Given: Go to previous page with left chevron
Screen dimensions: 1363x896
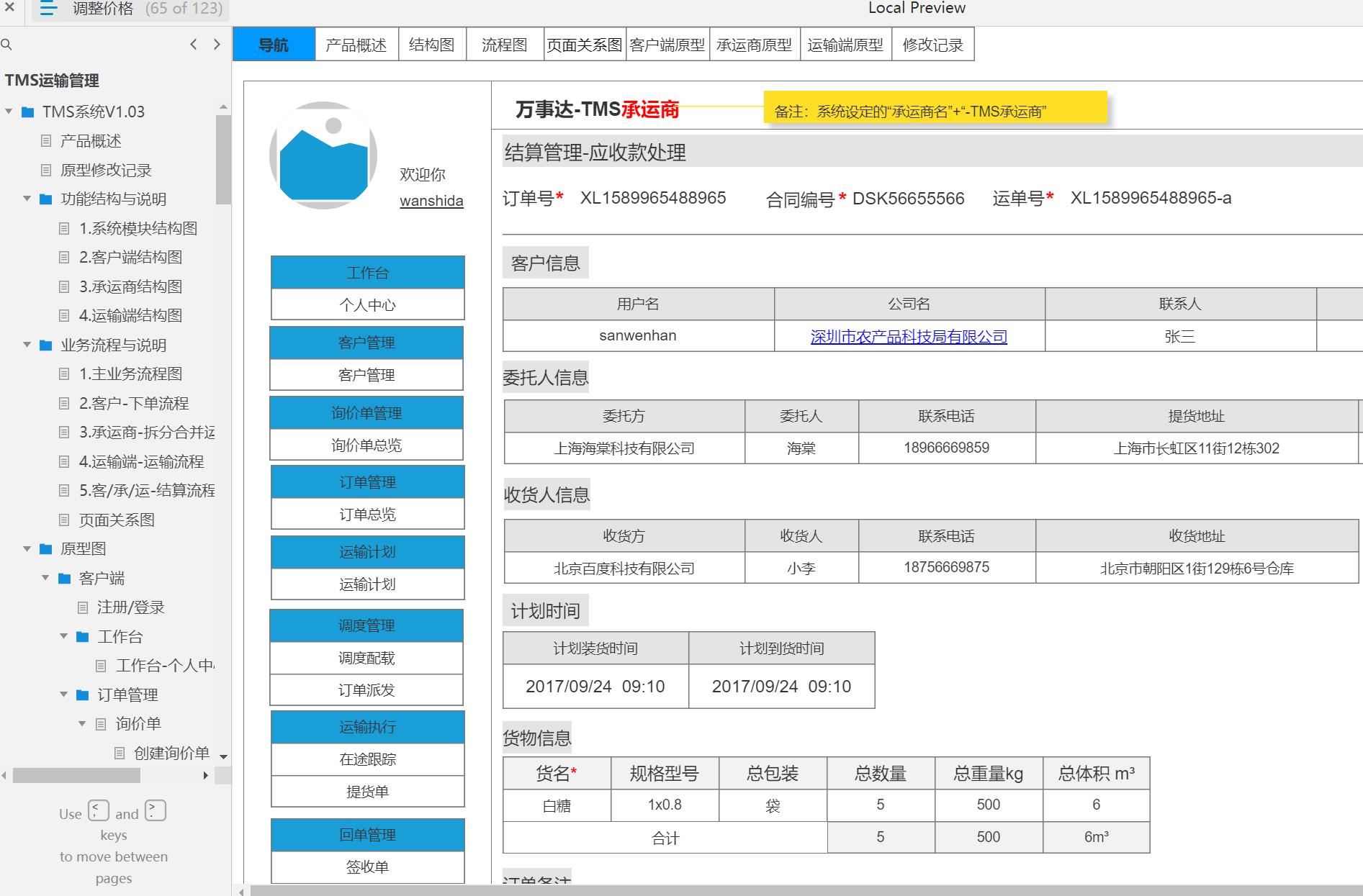Looking at the screenshot, I should tap(193, 45).
